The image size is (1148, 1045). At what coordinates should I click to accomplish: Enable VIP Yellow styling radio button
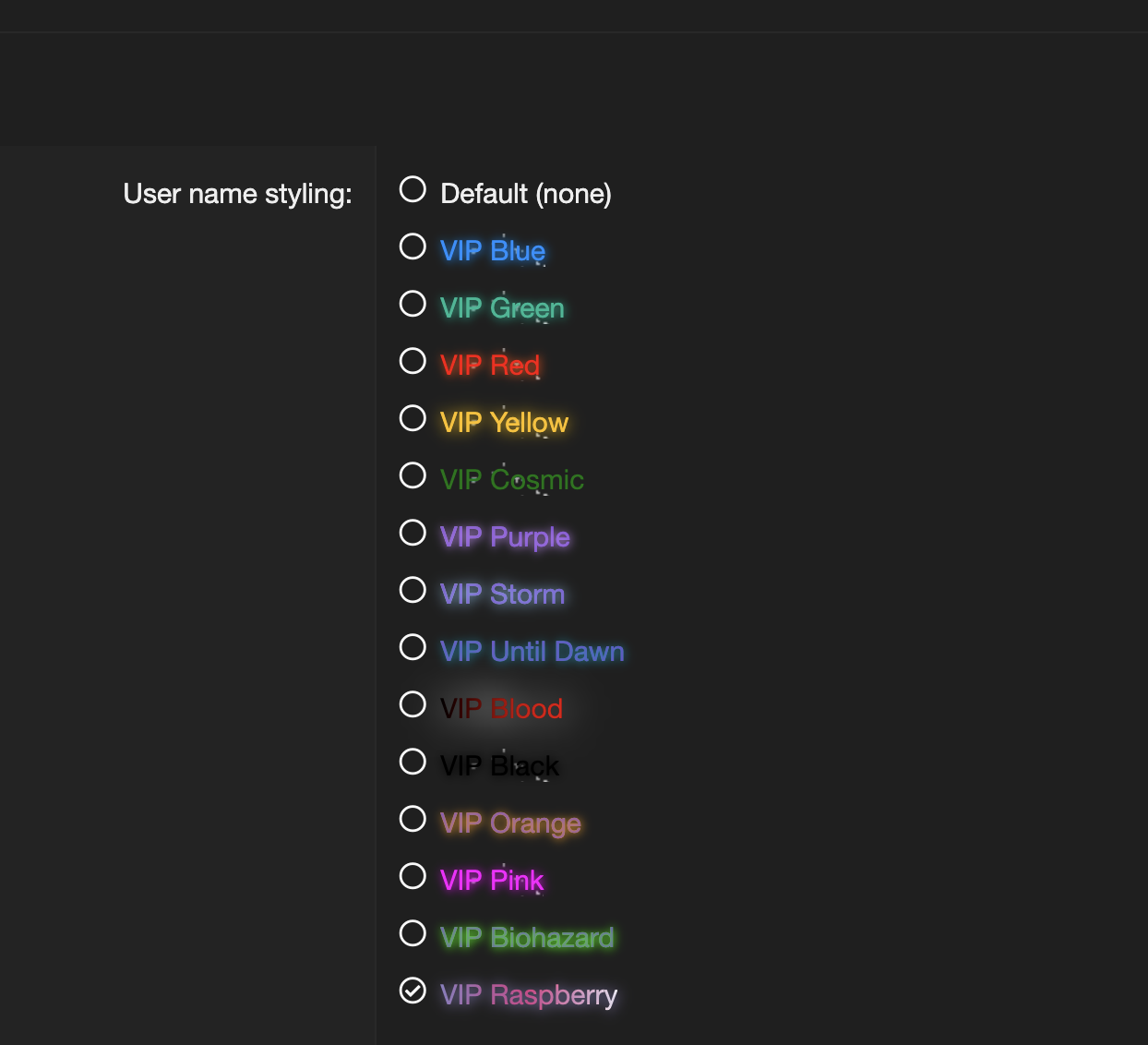tap(413, 418)
